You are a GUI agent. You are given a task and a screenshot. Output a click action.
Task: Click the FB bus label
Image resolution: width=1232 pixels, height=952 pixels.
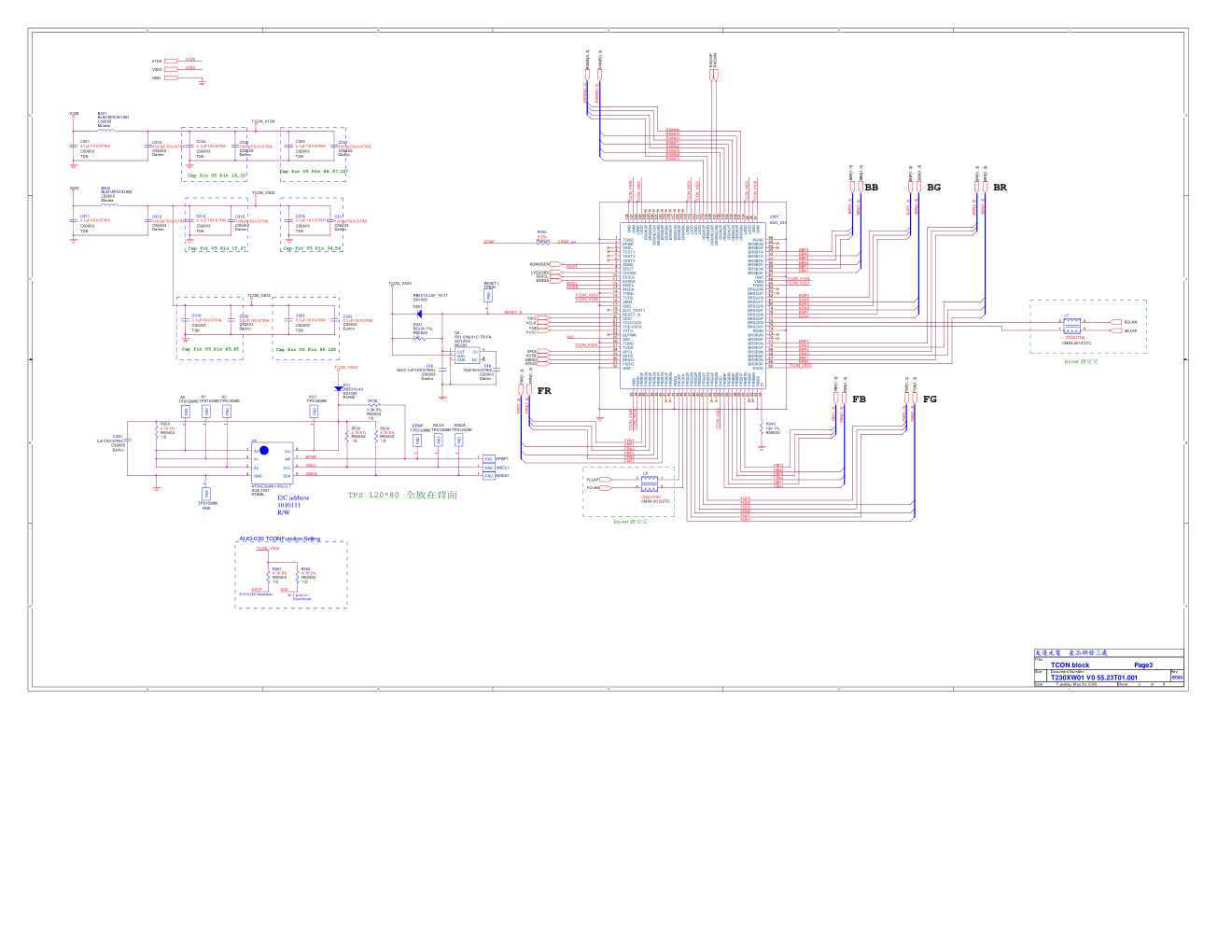click(x=859, y=399)
